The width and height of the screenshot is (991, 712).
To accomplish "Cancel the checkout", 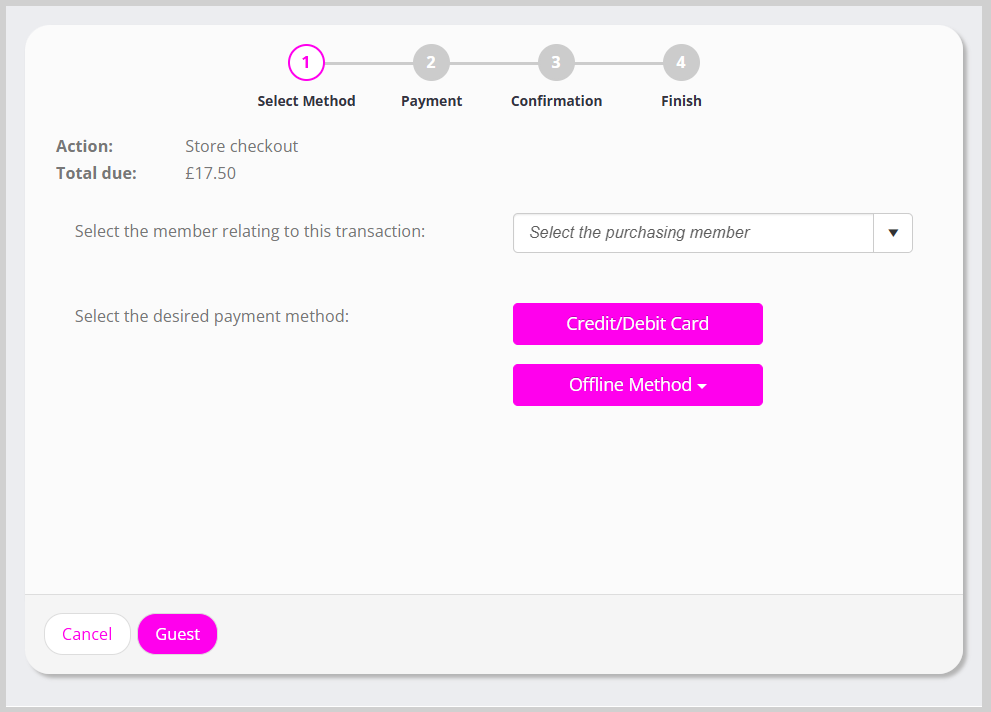I will coord(87,634).
